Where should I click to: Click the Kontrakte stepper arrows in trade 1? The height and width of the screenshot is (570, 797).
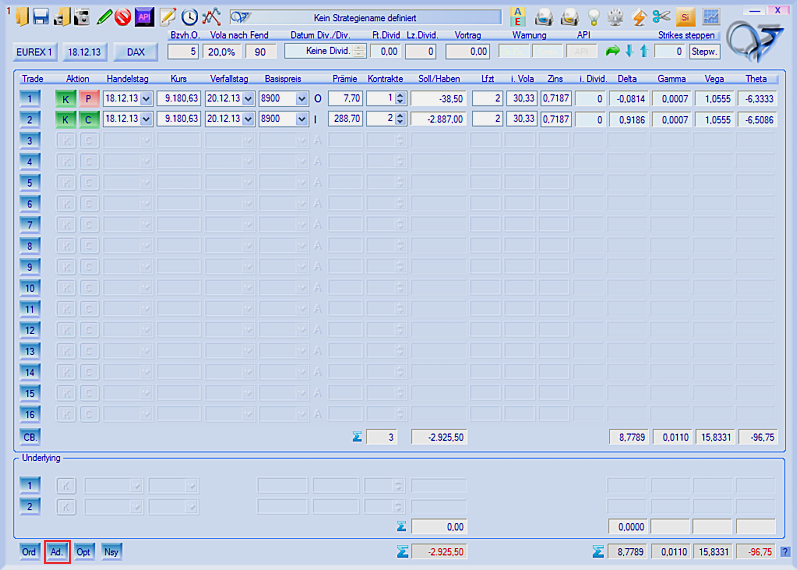click(x=400, y=98)
